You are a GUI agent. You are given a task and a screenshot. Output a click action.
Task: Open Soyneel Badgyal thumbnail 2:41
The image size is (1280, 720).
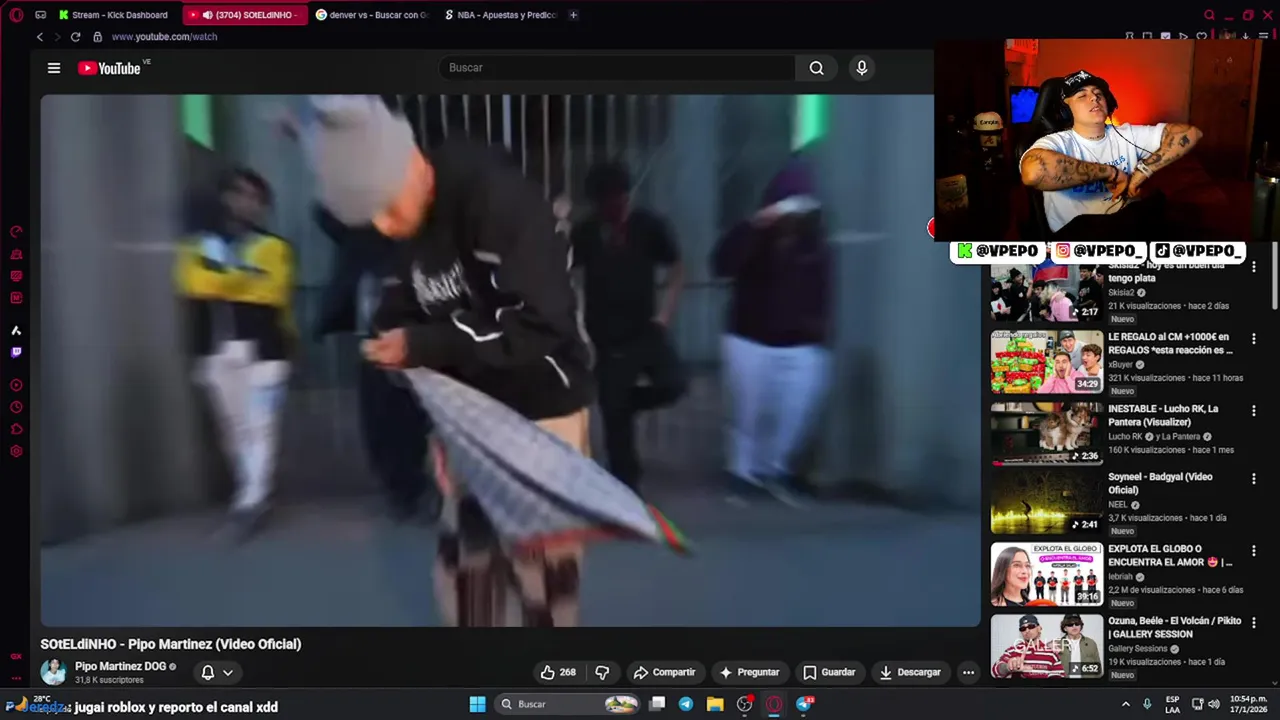point(1047,502)
